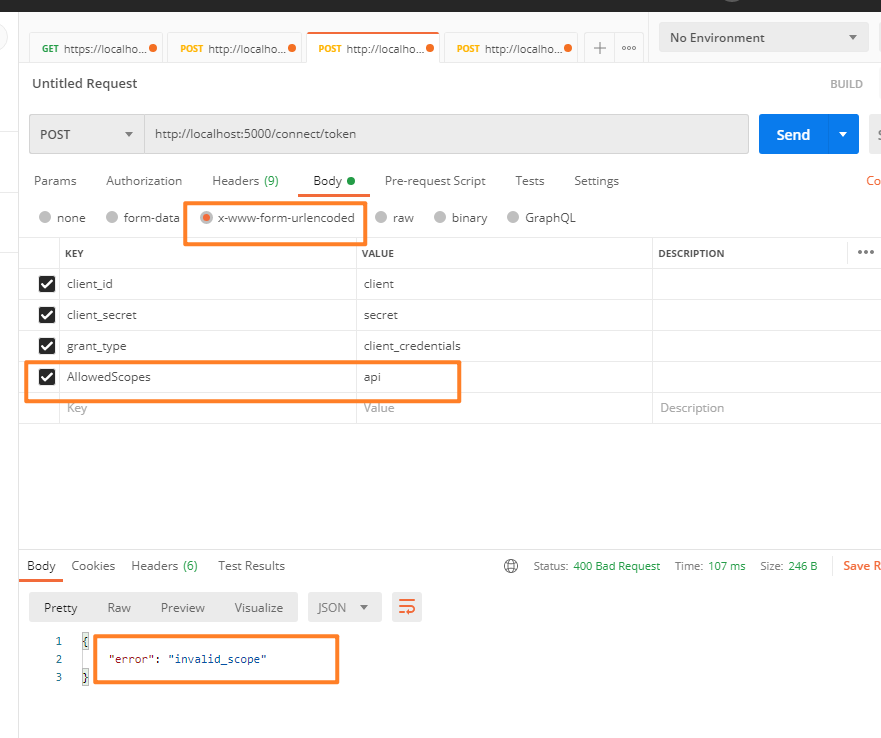Open the tab options three-dot menu
The image size is (881, 738).
pyautogui.click(x=629, y=48)
